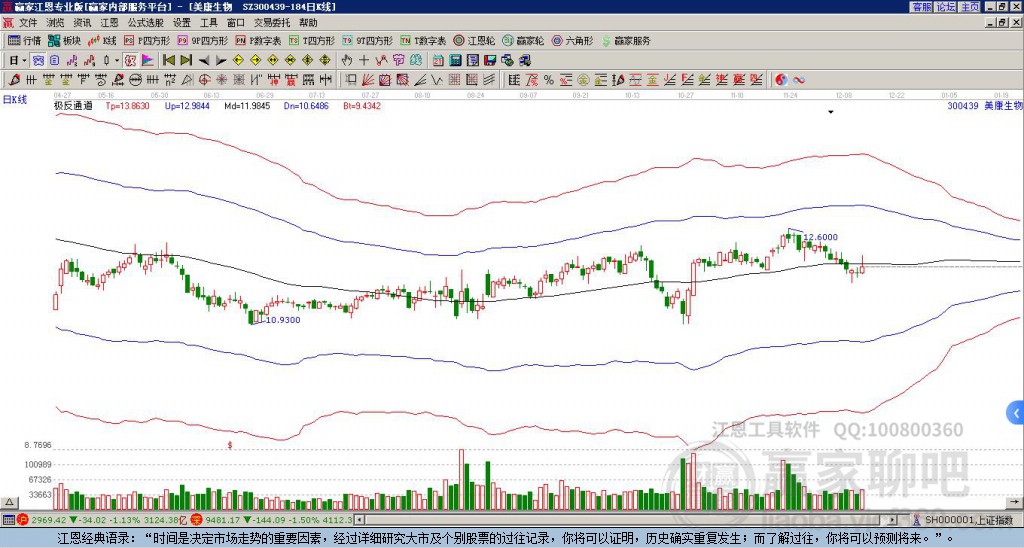Image resolution: width=1024 pixels, height=548 pixels.
Task: Open the T数字表 number table
Action: coord(423,40)
